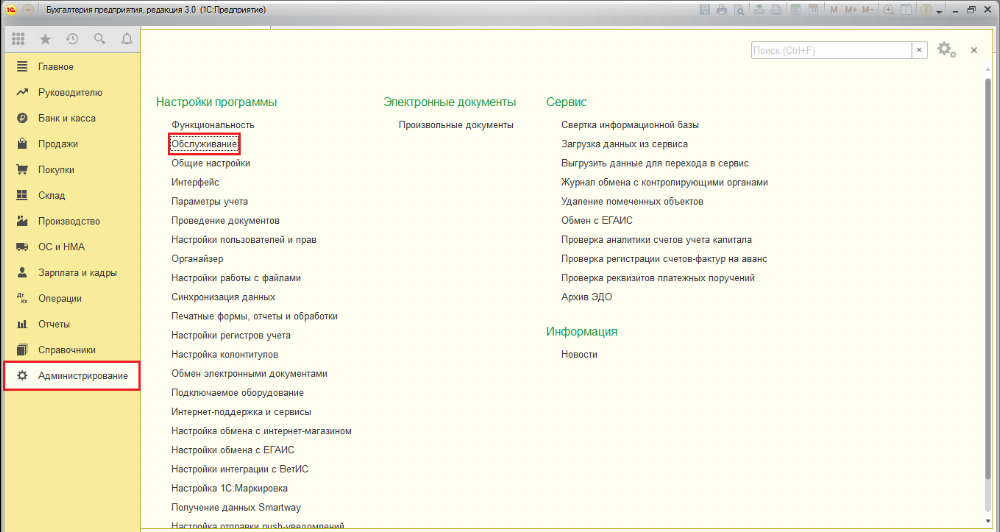Viewport: 1000px width, 532px height.
Task: Click the M- memory subtract button
Action: [867, 10]
